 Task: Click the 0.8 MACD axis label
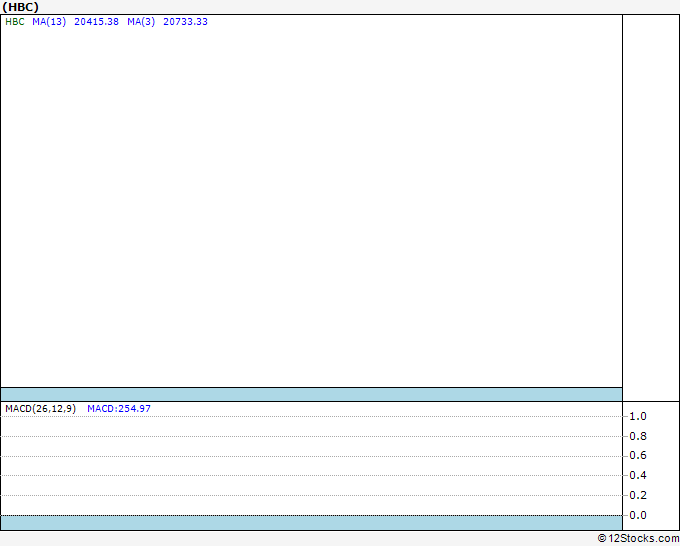tap(638, 436)
